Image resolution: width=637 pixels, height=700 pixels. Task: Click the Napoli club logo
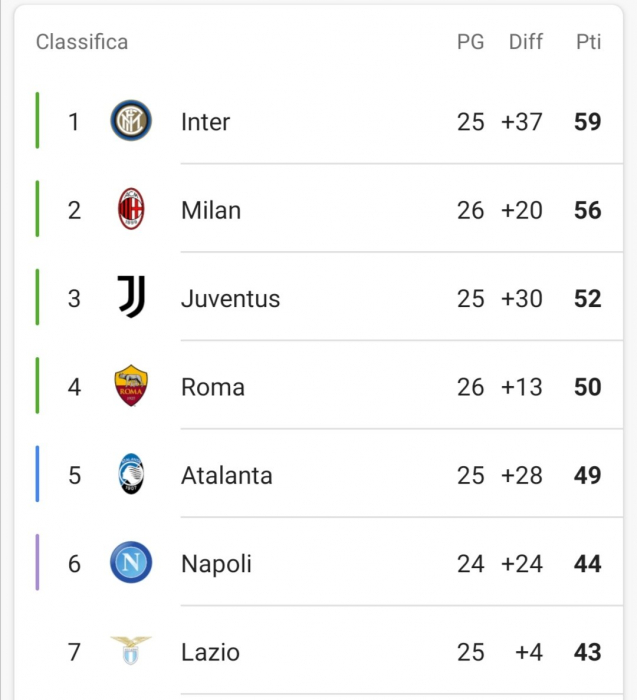[x=131, y=562]
